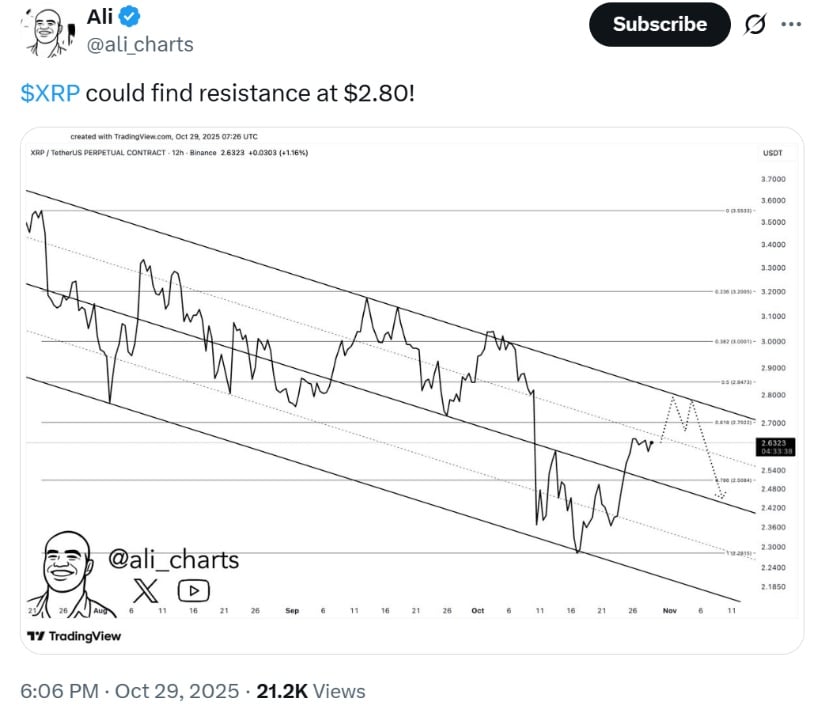Click the blue verified badge
Image resolution: width=825 pixels, height=706 pixels.
(x=129, y=16)
